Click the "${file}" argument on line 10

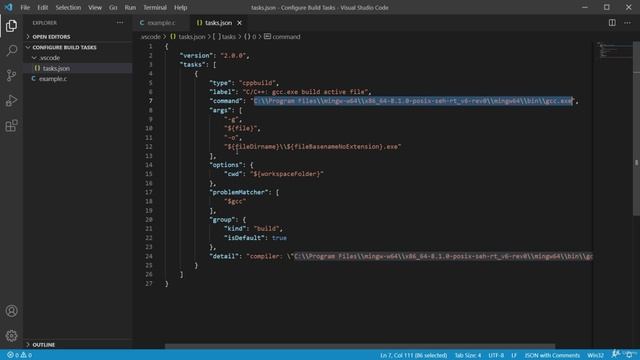240,128
